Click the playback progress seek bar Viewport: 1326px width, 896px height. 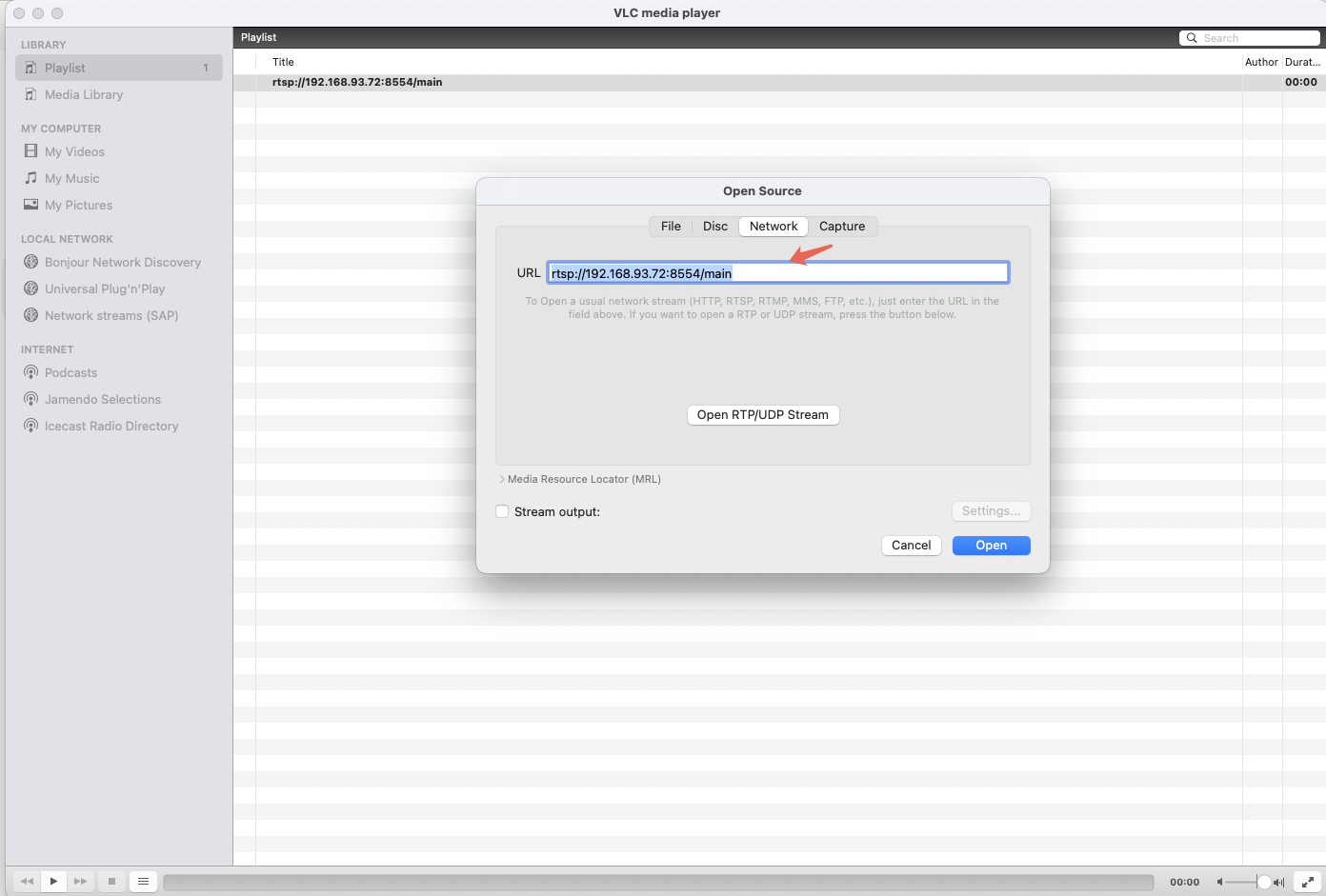658,882
